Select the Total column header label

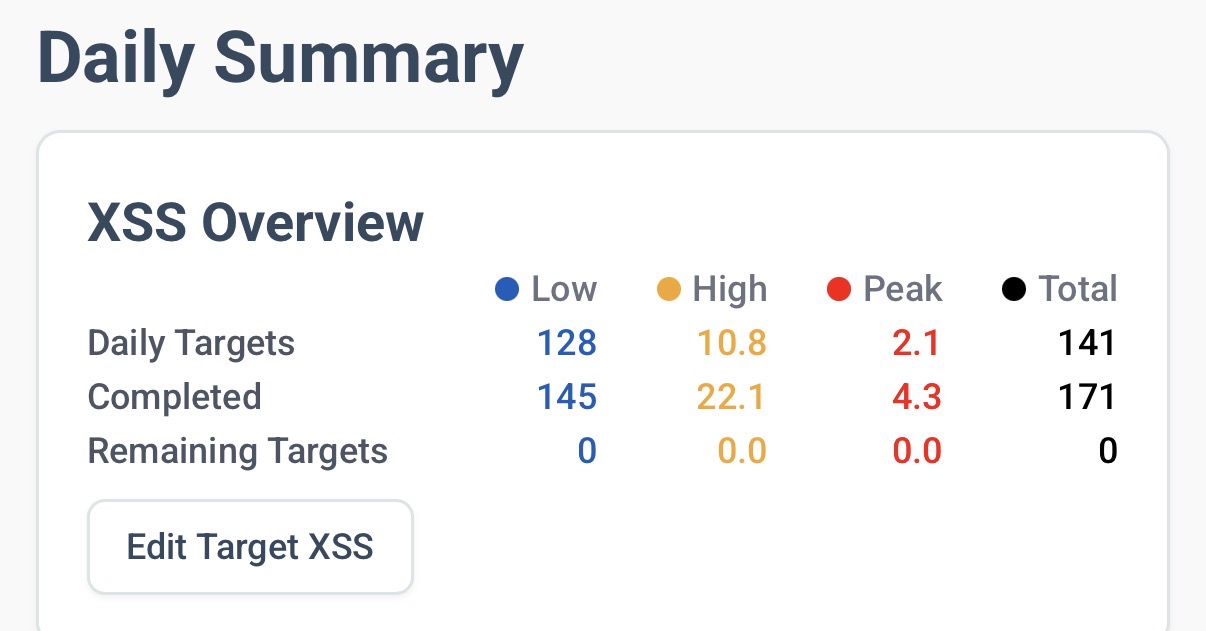tap(1078, 290)
